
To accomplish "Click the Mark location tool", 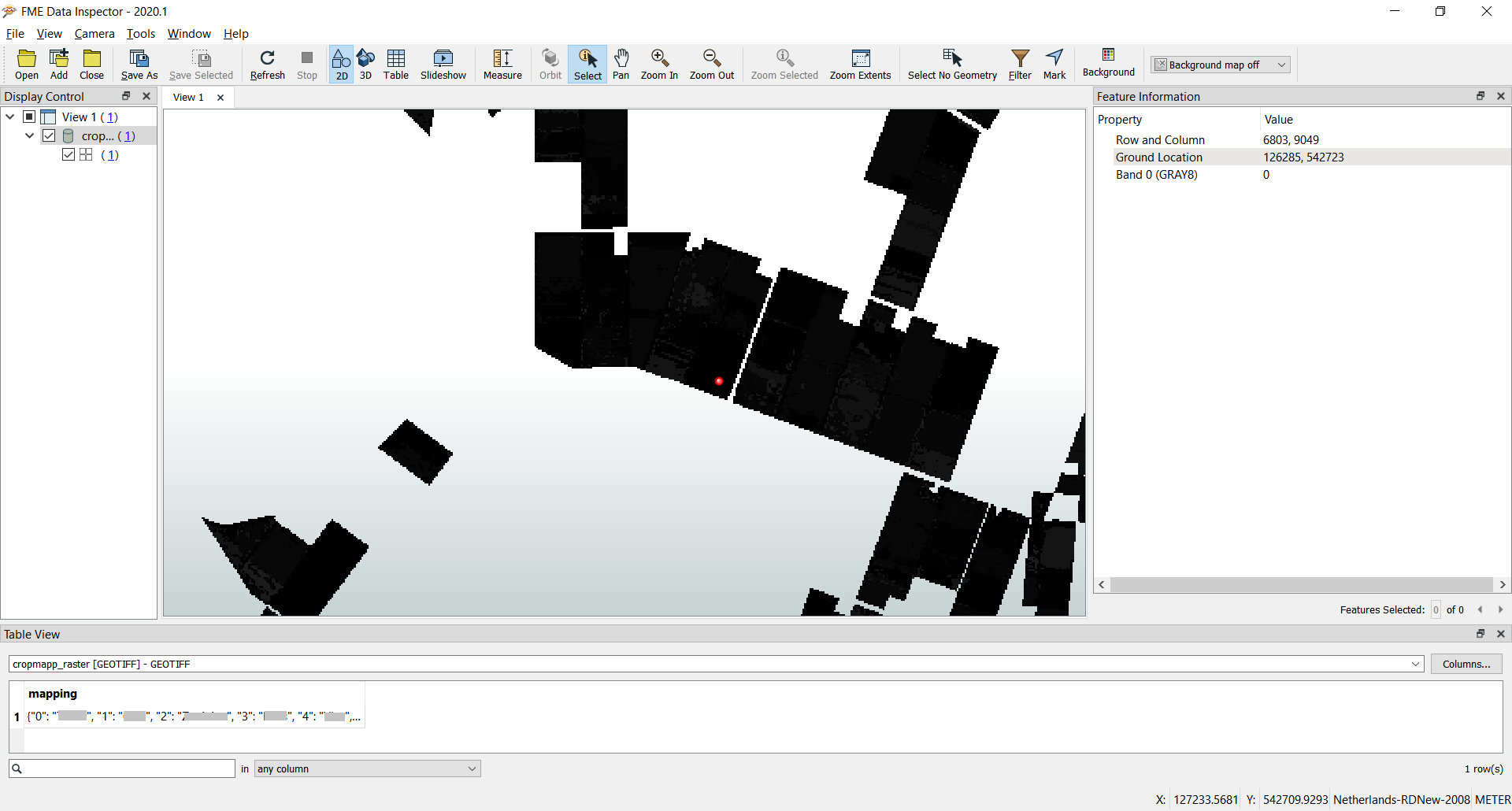I will (x=1054, y=65).
